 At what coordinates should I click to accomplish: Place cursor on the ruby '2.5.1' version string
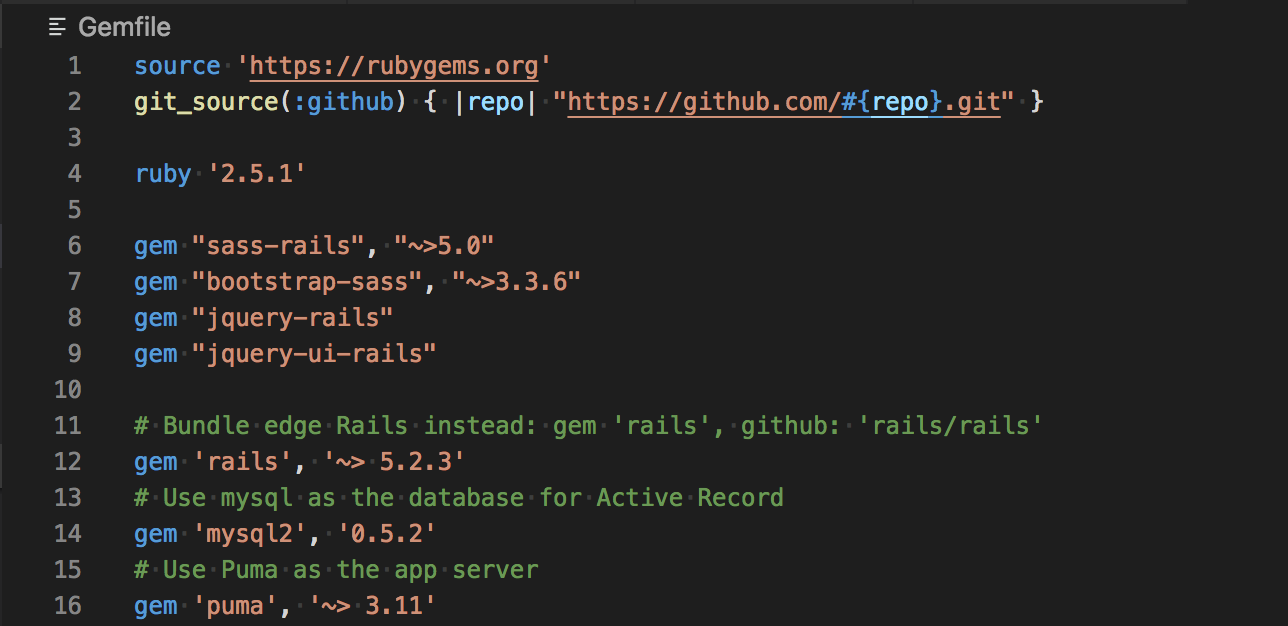(257, 174)
